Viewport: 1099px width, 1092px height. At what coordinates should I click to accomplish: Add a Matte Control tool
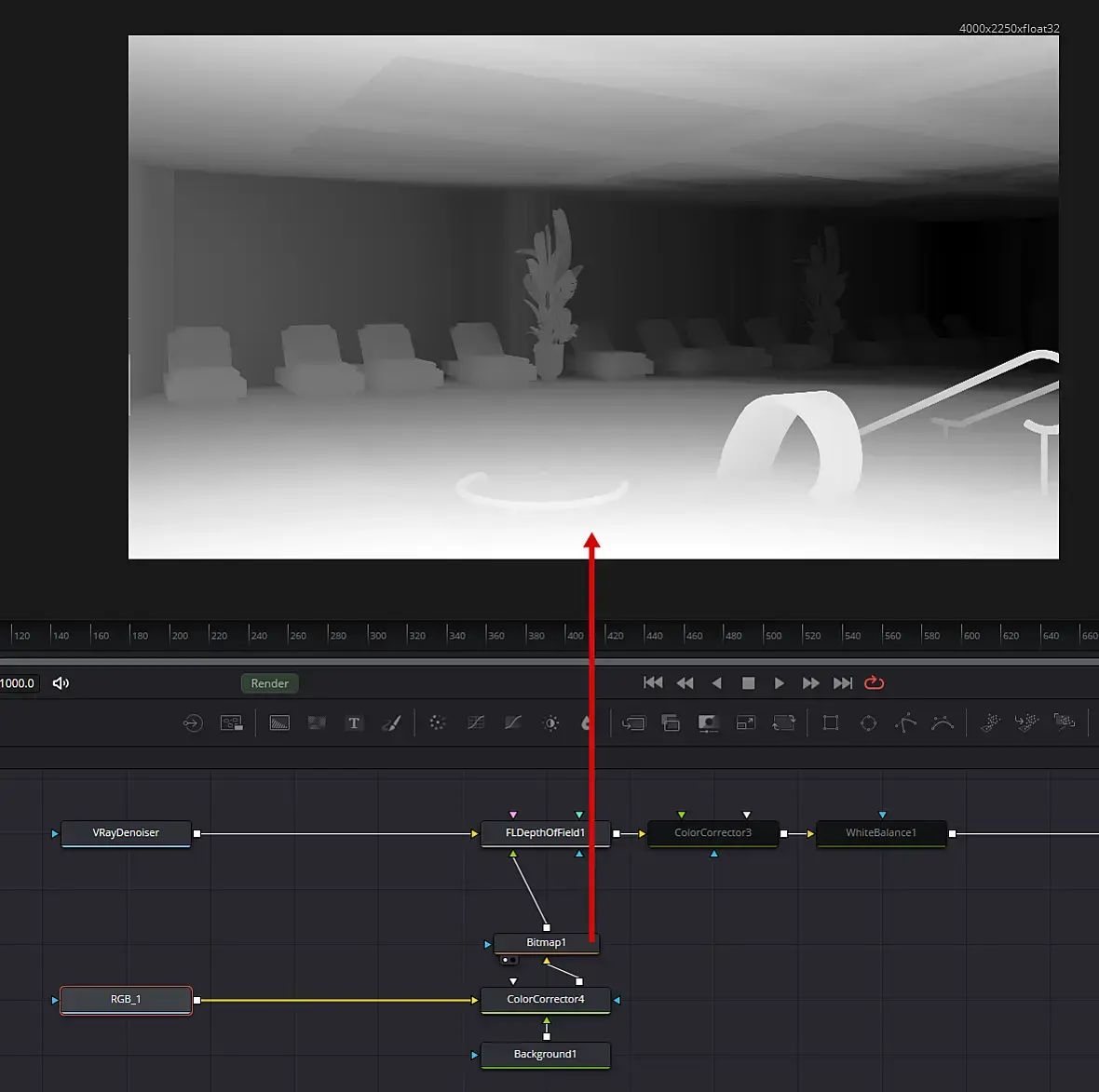pos(708,722)
